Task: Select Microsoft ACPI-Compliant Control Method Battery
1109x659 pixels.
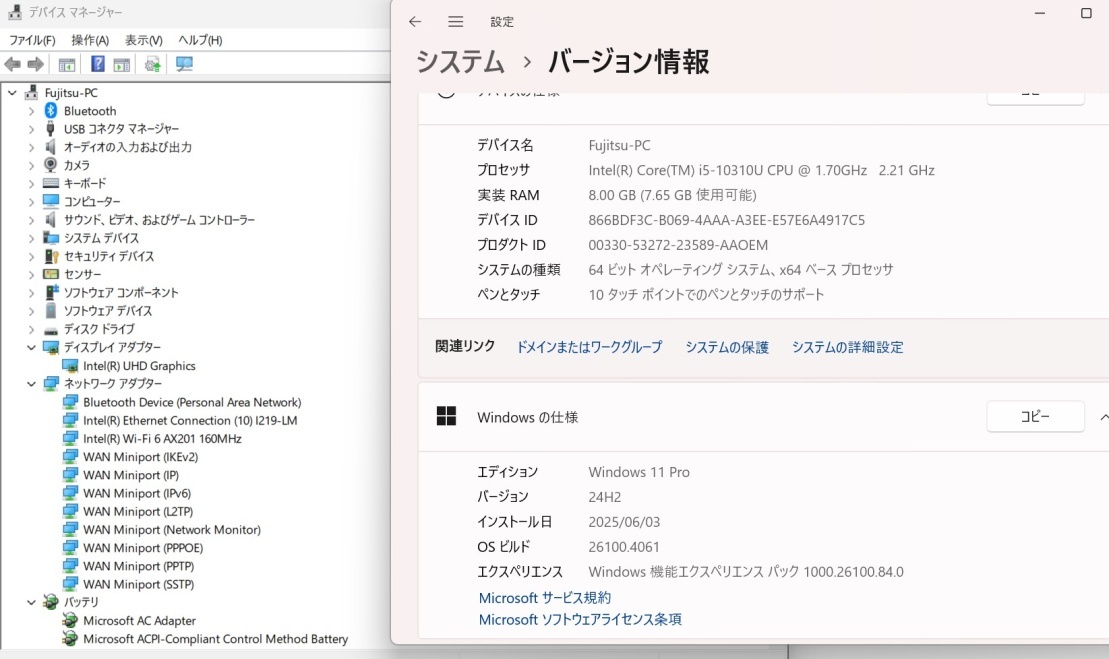Action: pos(216,638)
